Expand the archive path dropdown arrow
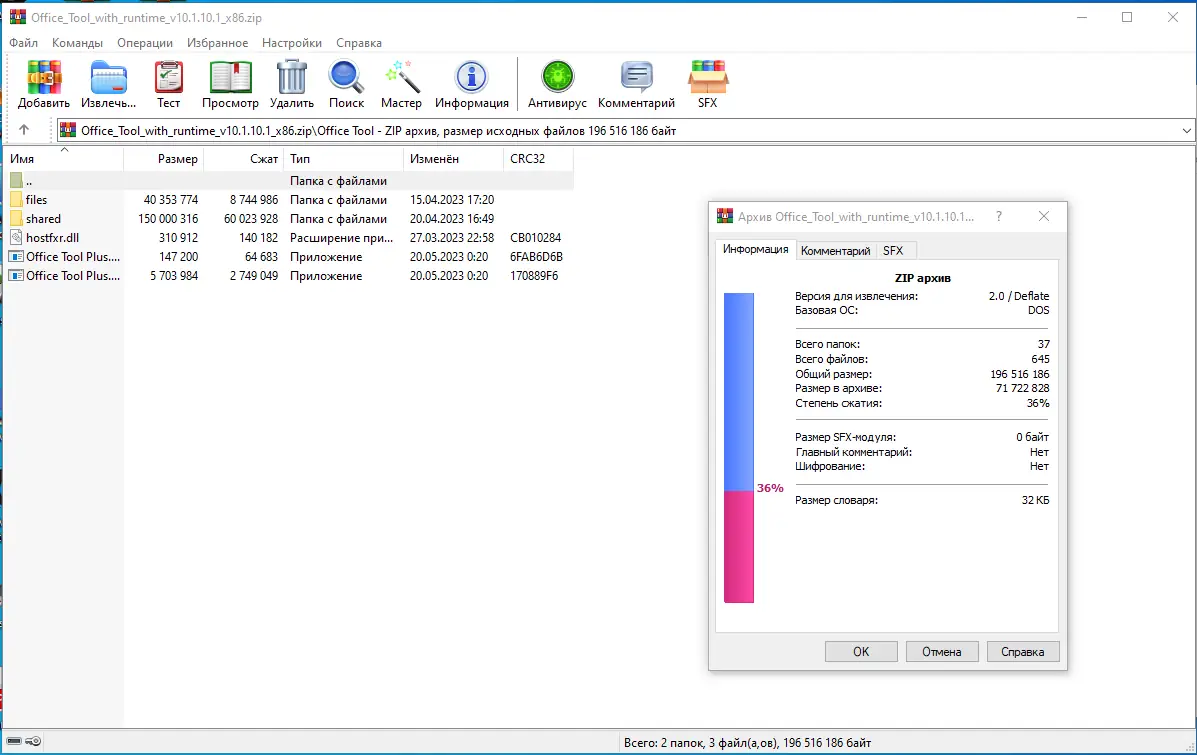 (x=1186, y=130)
